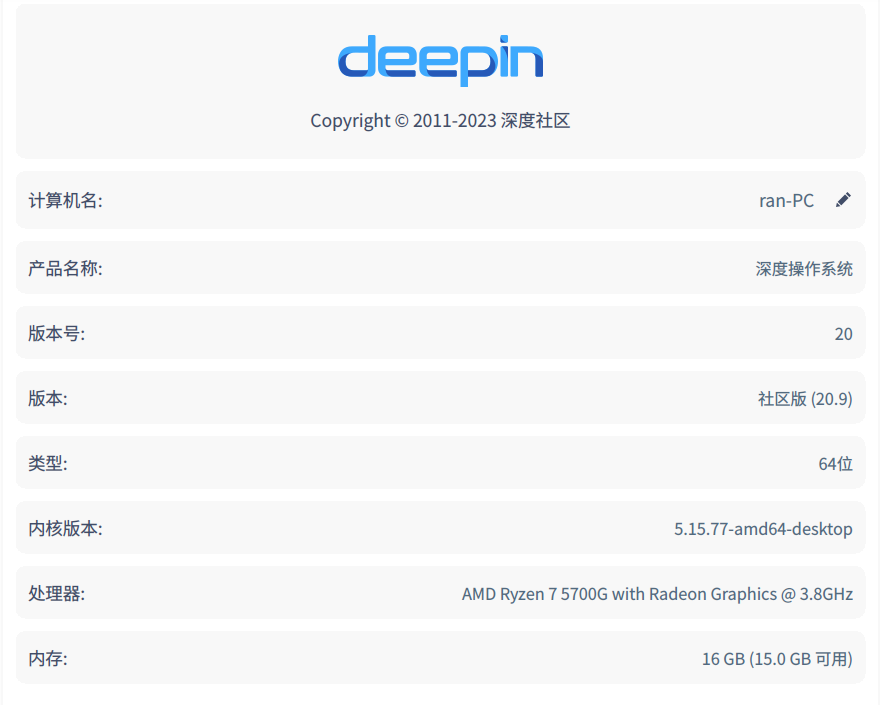The width and height of the screenshot is (880, 705).
Task: Click the 产品名称 label
Action: pos(66,268)
